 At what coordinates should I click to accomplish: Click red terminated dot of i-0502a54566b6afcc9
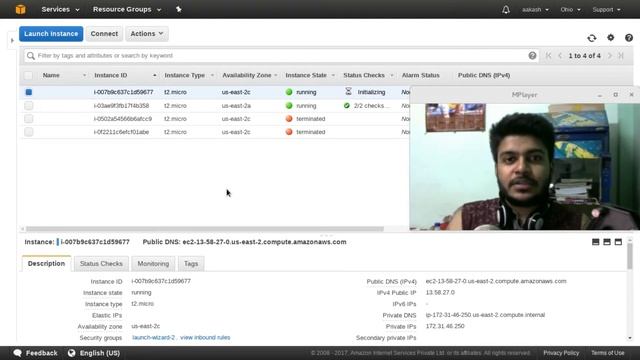pos(289,119)
